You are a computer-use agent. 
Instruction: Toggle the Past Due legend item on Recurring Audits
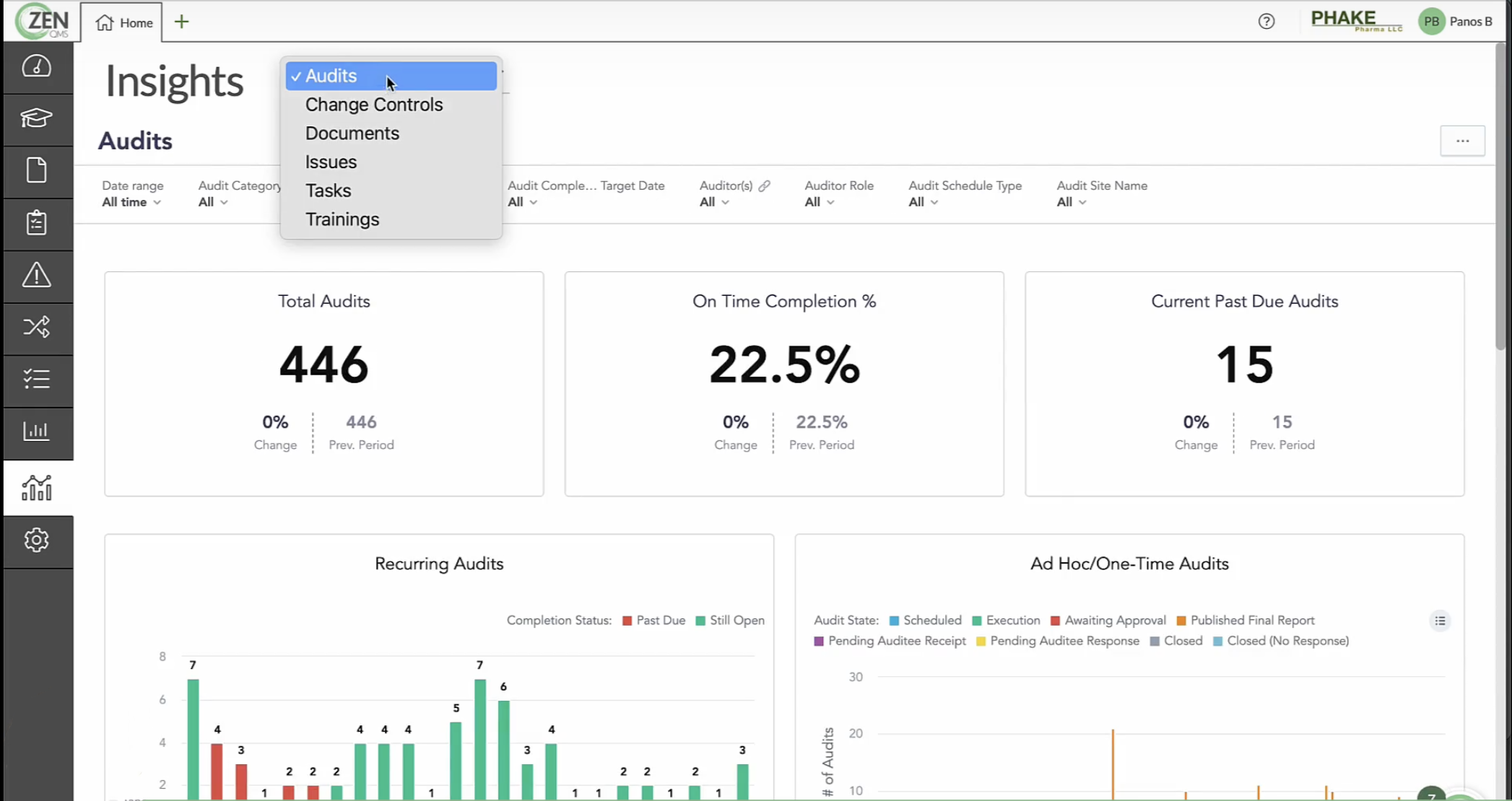click(x=653, y=620)
